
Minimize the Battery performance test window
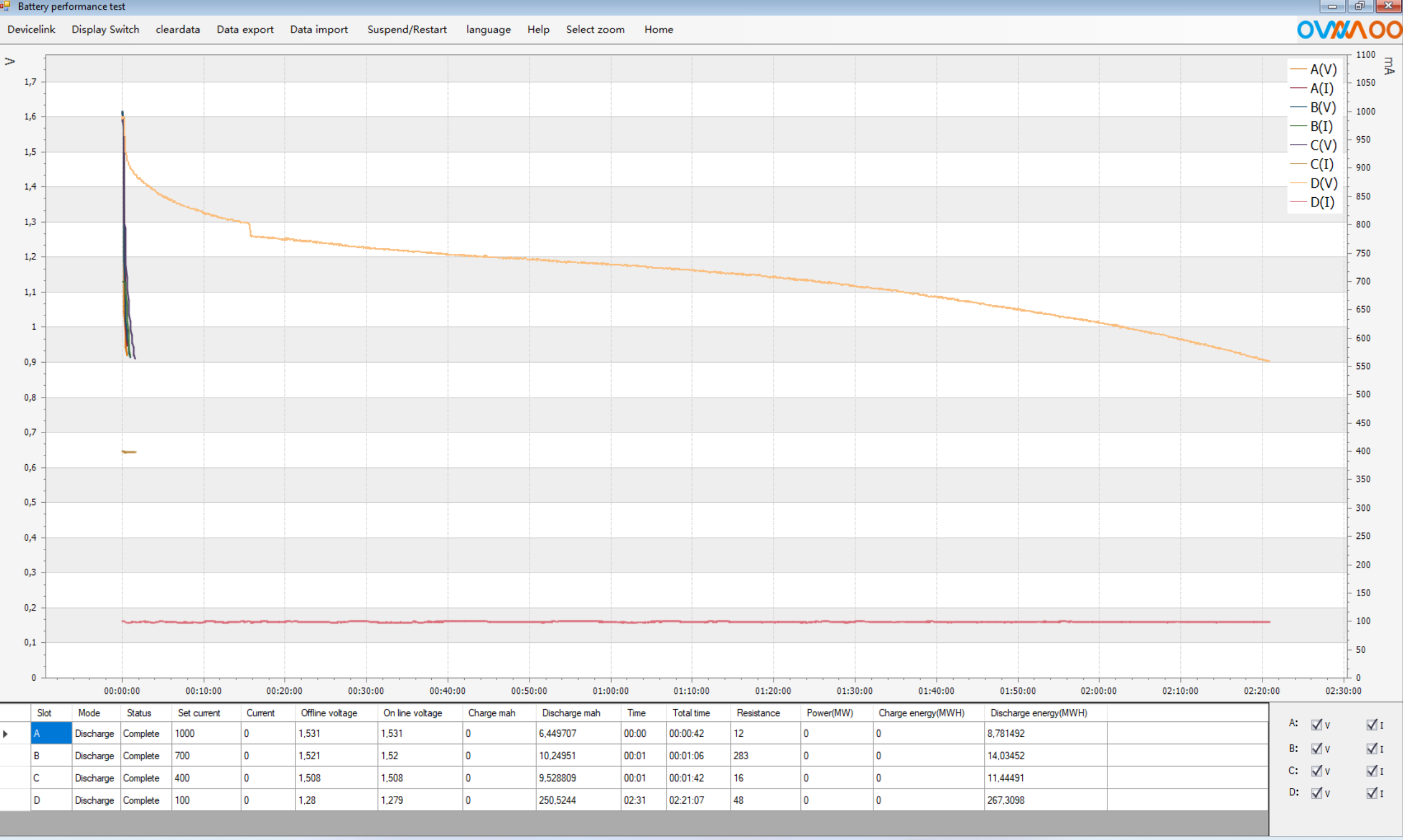(1332, 6)
